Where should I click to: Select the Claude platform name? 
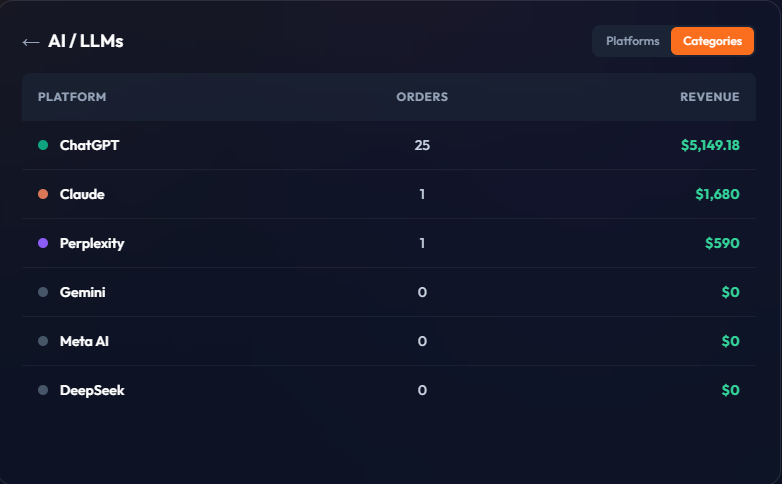pos(82,194)
